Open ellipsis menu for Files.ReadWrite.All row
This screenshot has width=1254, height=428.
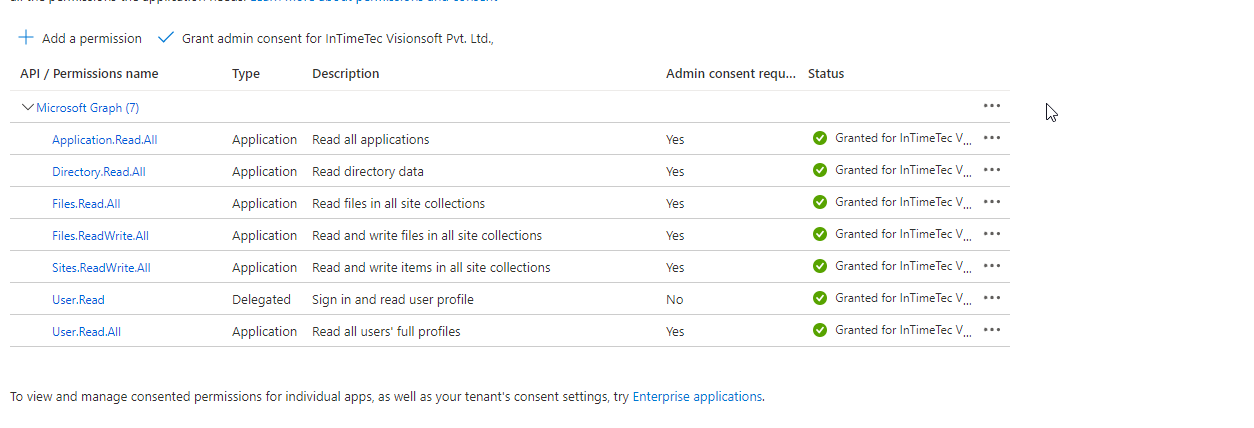992,234
